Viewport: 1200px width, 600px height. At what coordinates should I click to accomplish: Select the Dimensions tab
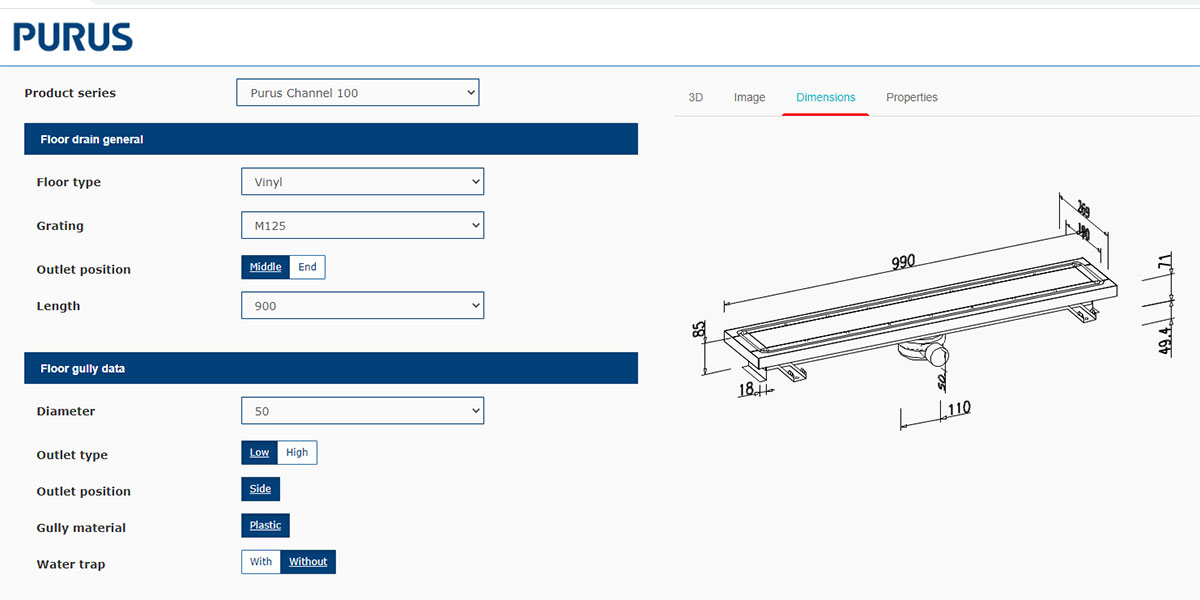click(x=826, y=97)
